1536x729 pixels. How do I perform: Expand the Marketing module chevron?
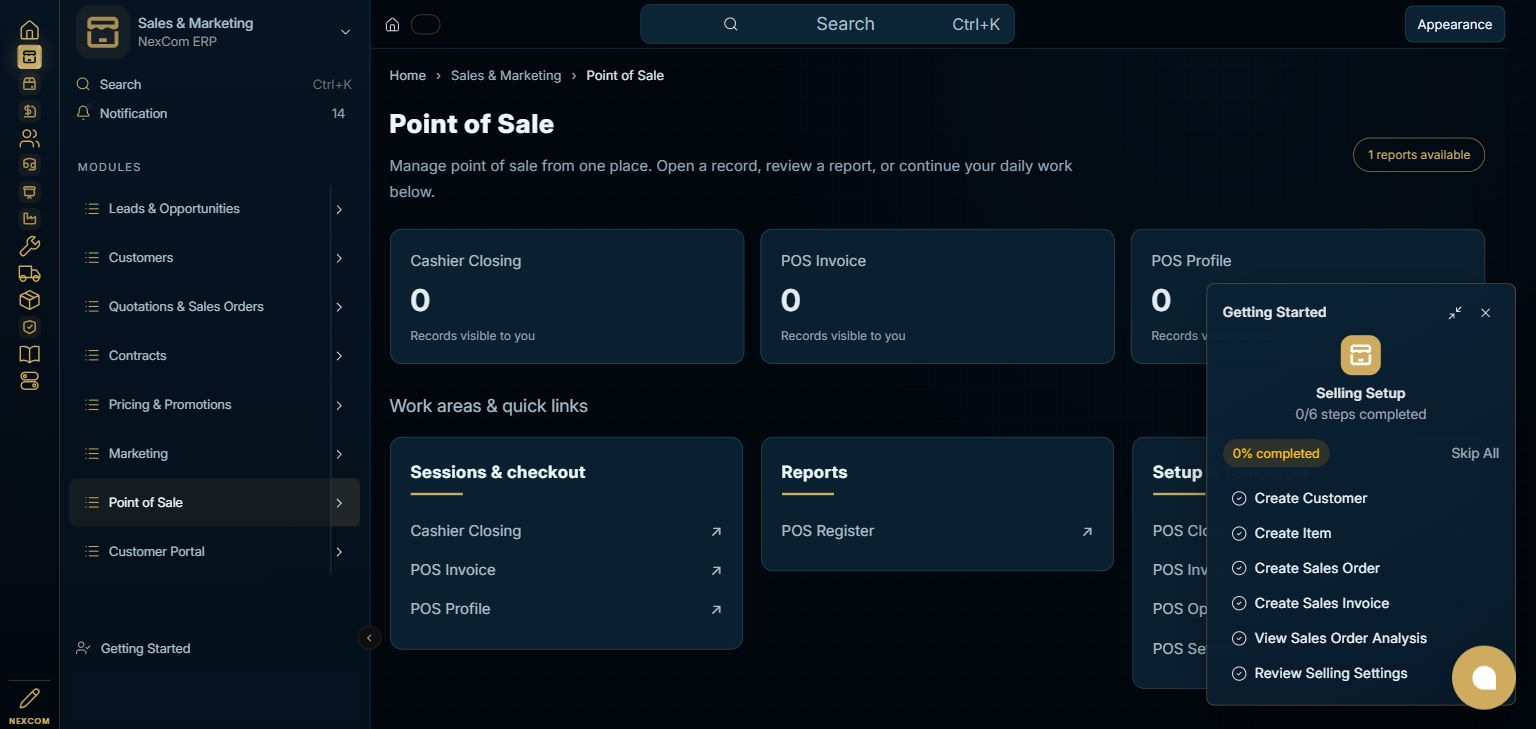point(339,455)
